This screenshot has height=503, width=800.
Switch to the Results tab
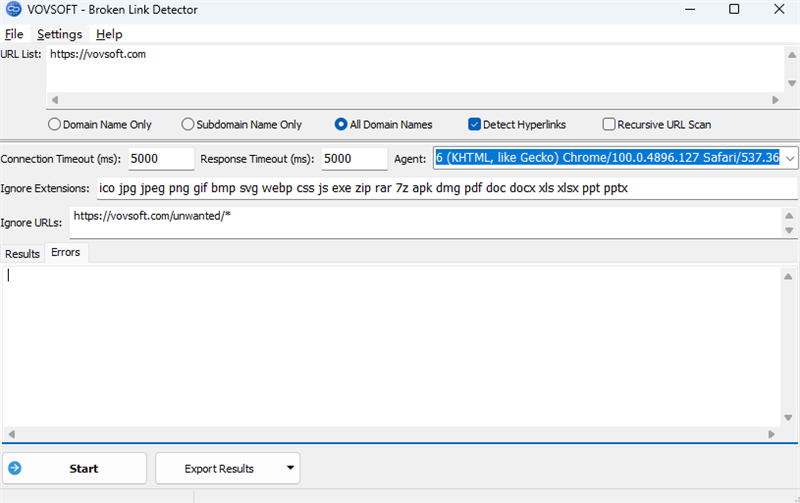(x=22, y=254)
